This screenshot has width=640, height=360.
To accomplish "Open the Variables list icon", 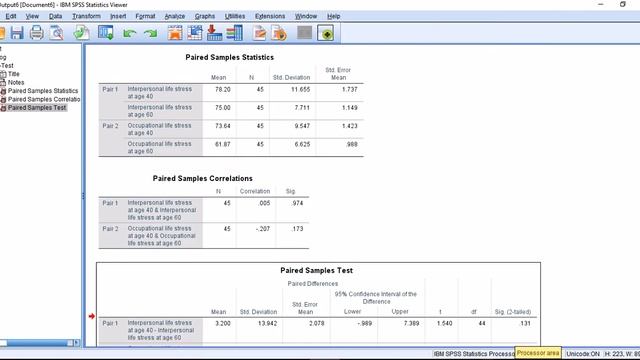I will [235, 33].
